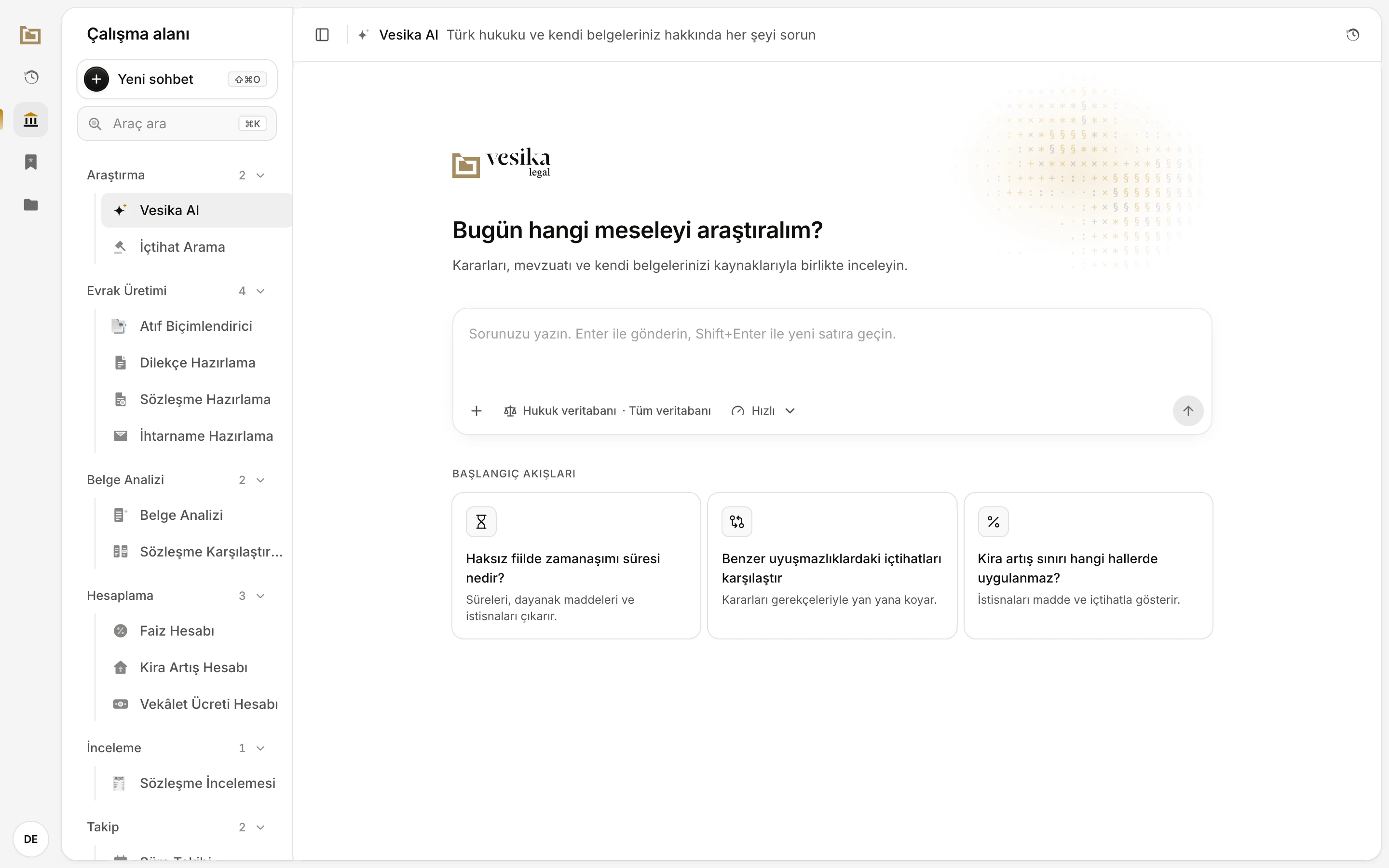Viewport: 1389px width, 868px height.
Task: Open Sözleşme Hazırlama tool
Action: pos(196,400)
